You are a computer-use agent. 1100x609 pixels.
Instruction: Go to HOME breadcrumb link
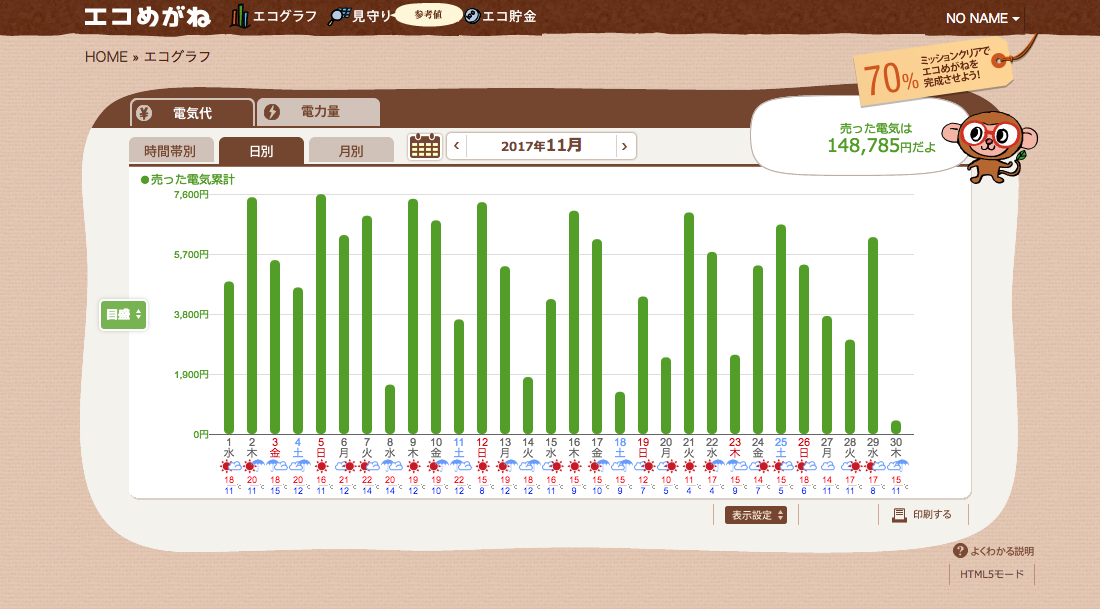click(x=106, y=57)
